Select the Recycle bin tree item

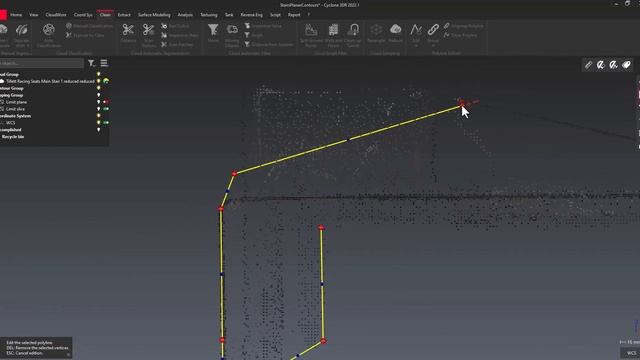pyautogui.click(x=13, y=137)
